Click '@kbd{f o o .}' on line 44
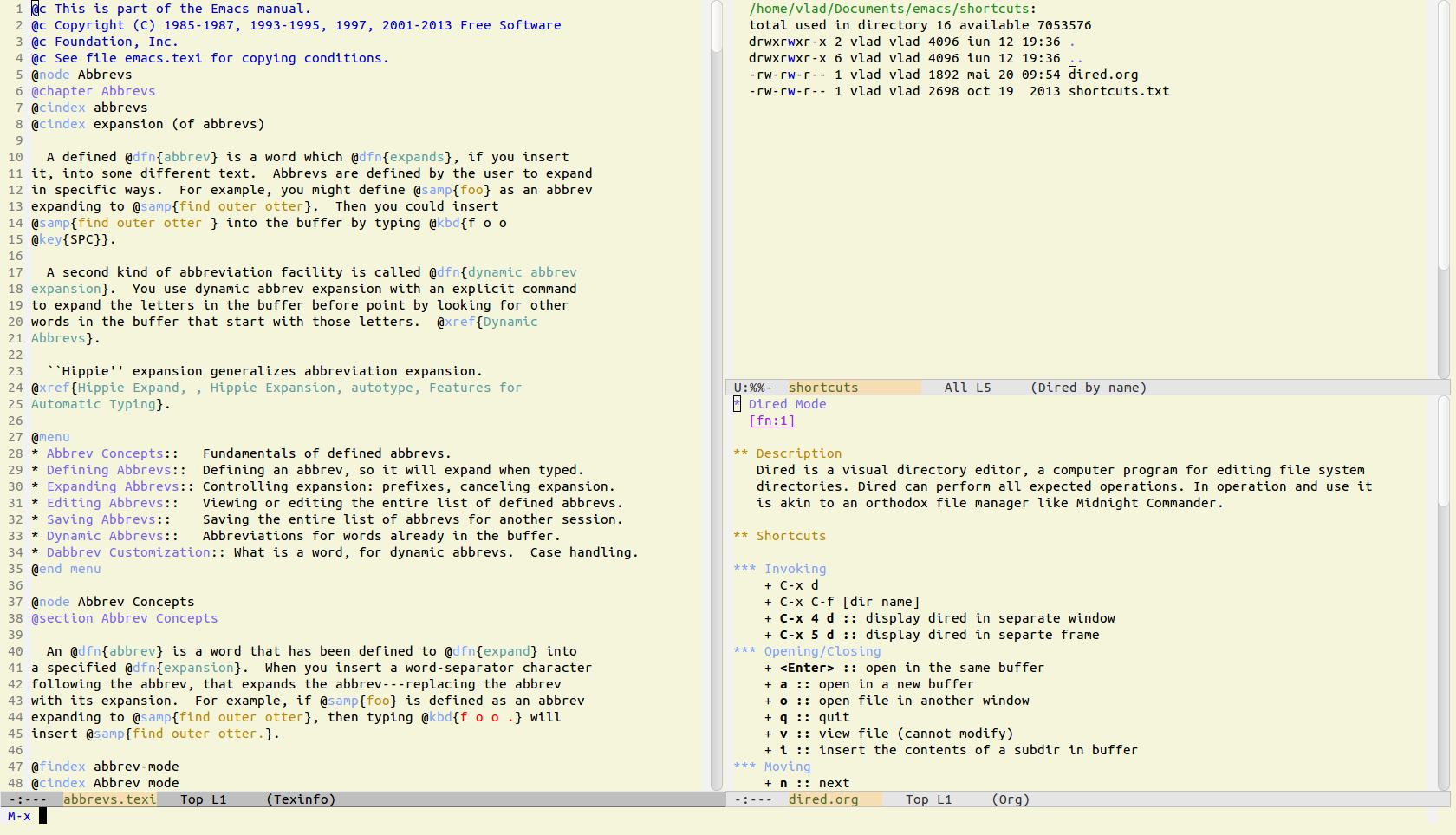The width and height of the screenshot is (1456, 835). point(472,717)
